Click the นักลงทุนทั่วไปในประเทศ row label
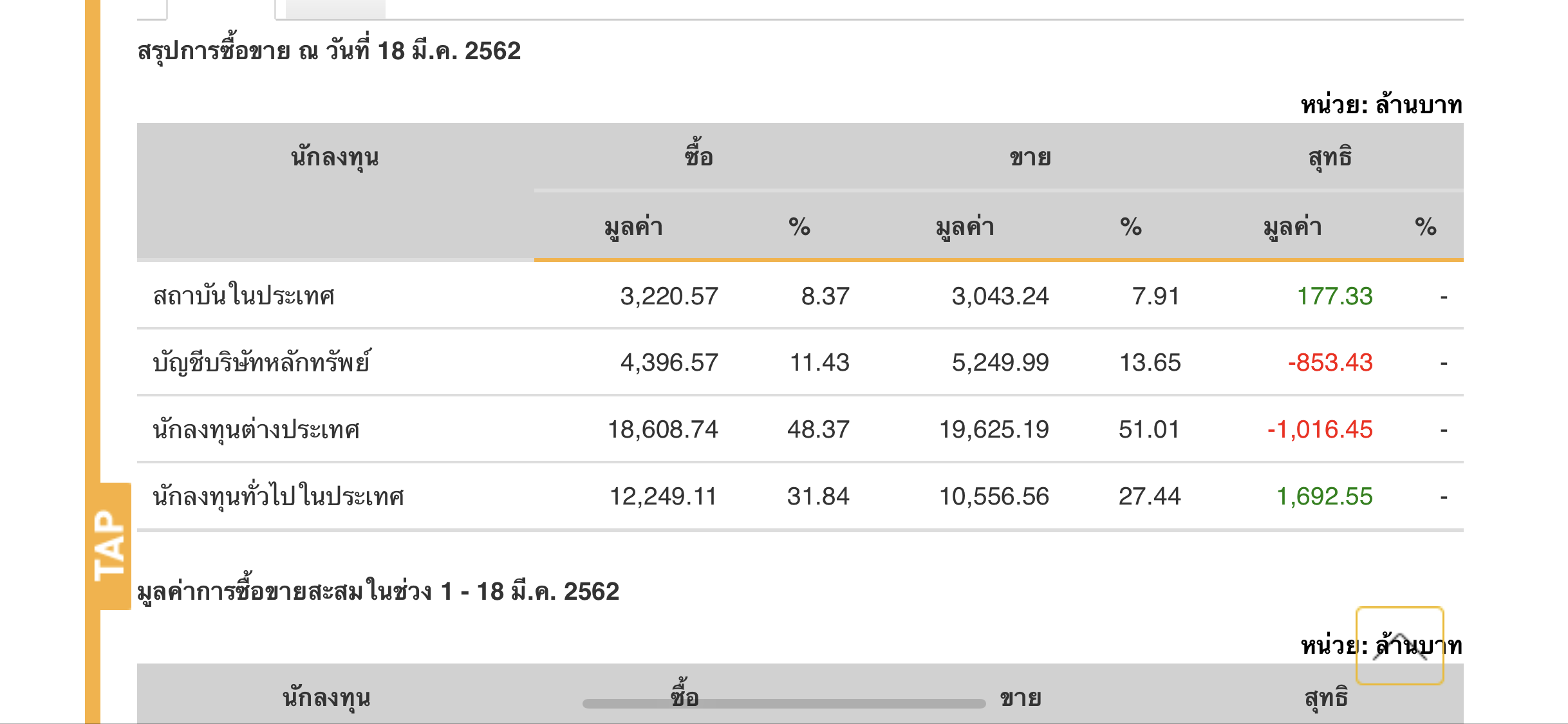Image resolution: width=1568 pixels, height=724 pixels. 278,497
